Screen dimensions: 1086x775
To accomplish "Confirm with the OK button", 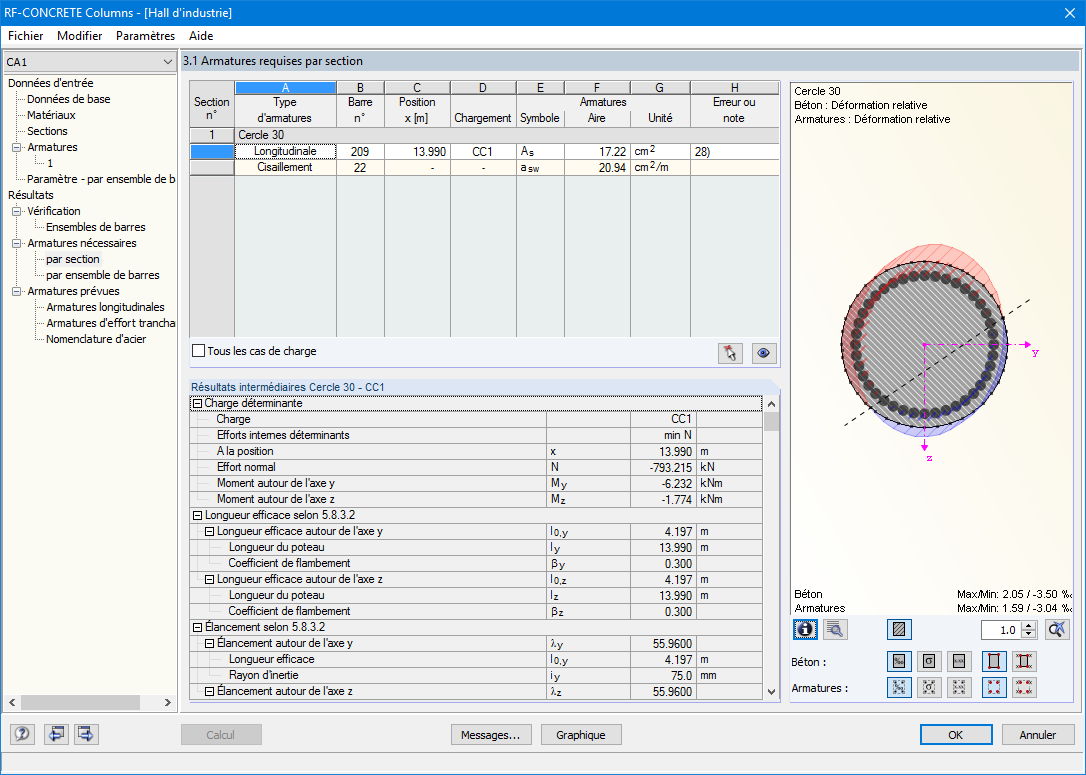I will click(x=956, y=735).
